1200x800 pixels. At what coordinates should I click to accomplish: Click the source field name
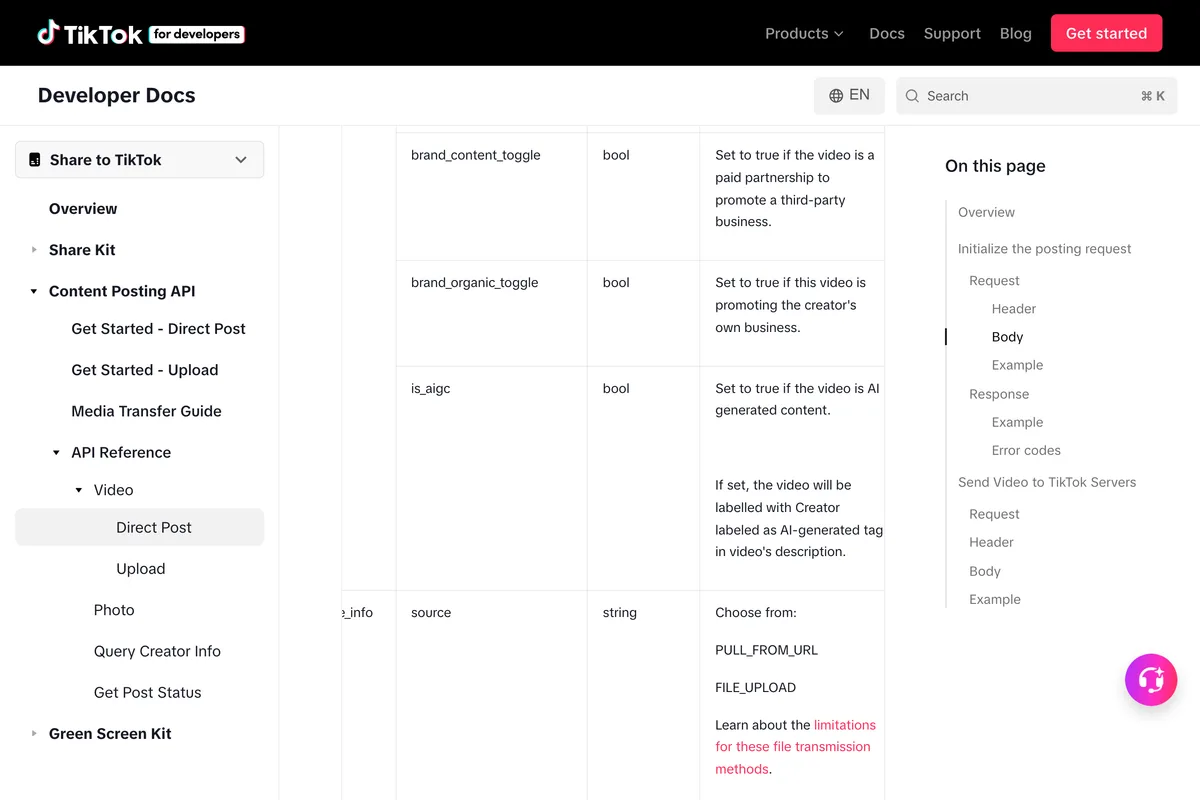coord(431,612)
